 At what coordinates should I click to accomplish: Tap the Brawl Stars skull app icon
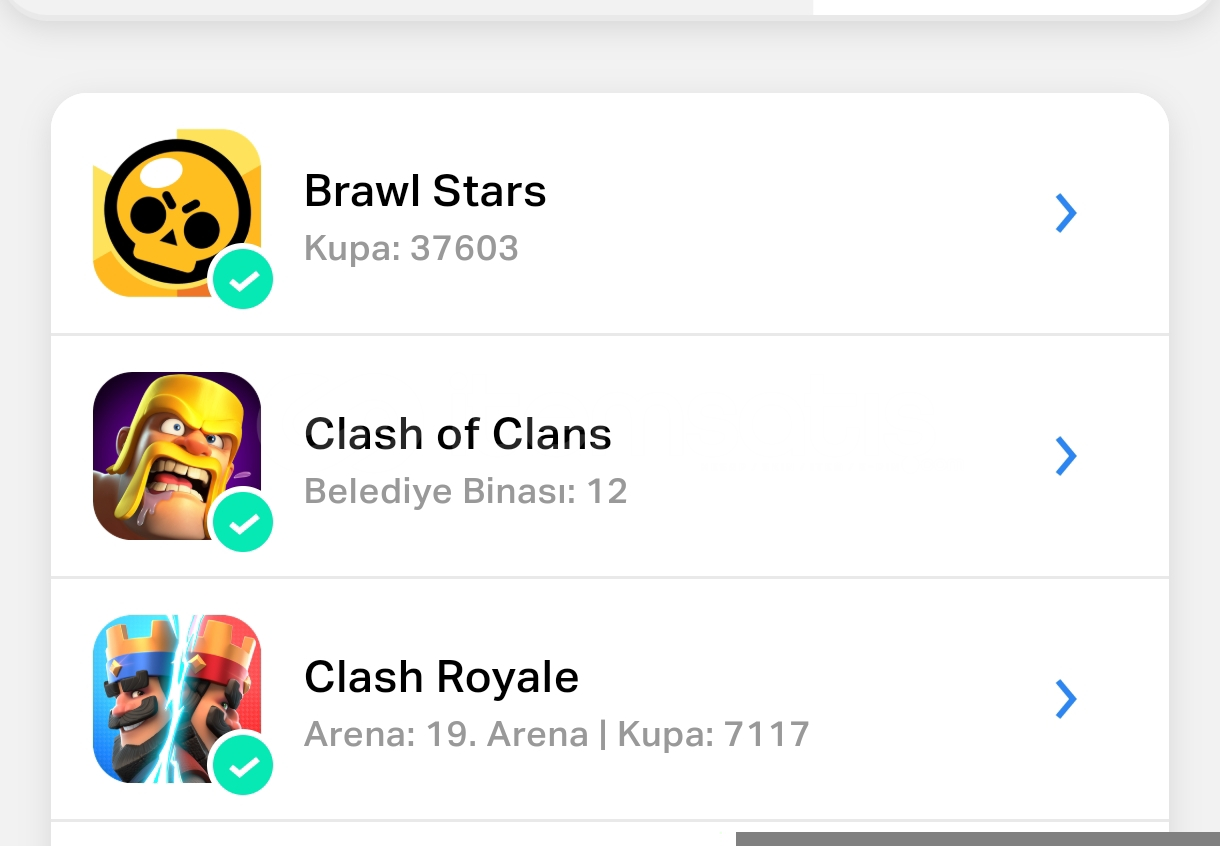point(177,213)
